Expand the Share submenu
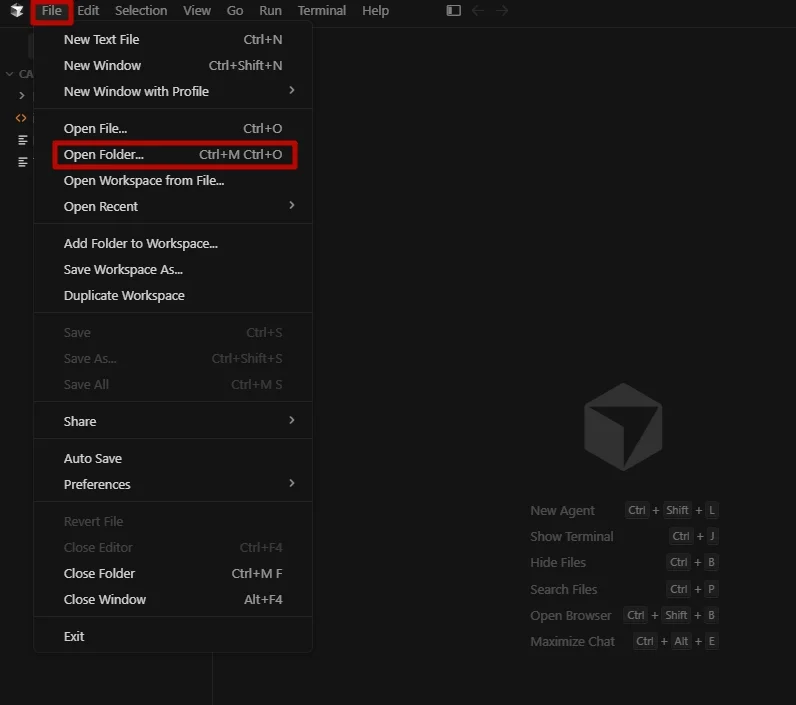Screen dimensions: 796x705 pos(173,421)
